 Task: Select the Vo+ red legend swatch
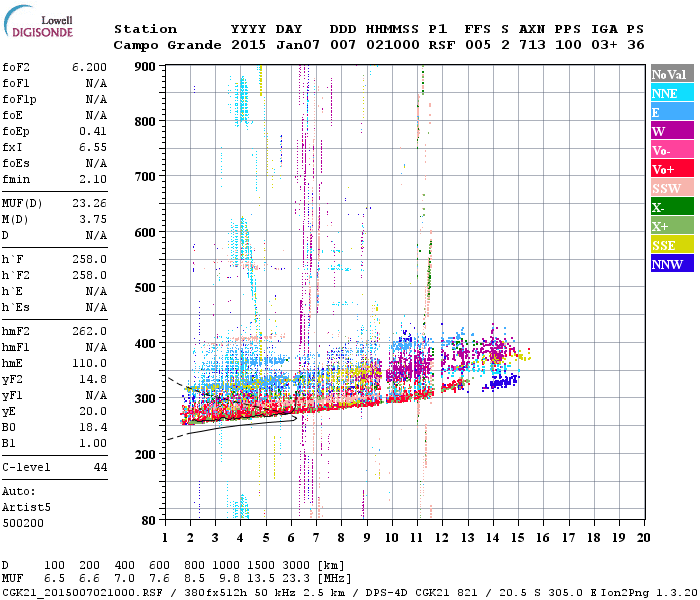[672, 169]
